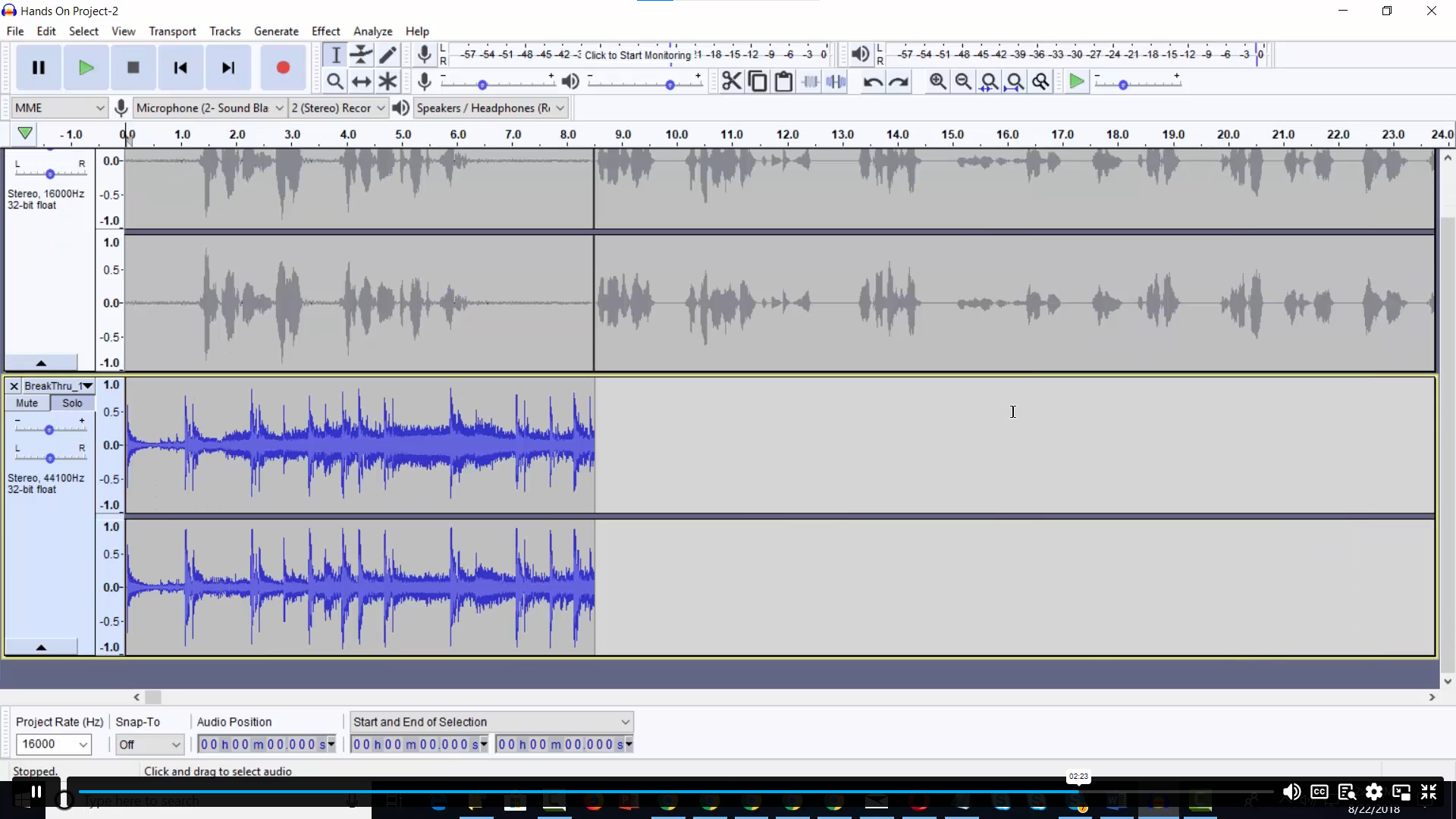Mute the BreakThru track
Image resolution: width=1456 pixels, height=819 pixels.
(27, 403)
